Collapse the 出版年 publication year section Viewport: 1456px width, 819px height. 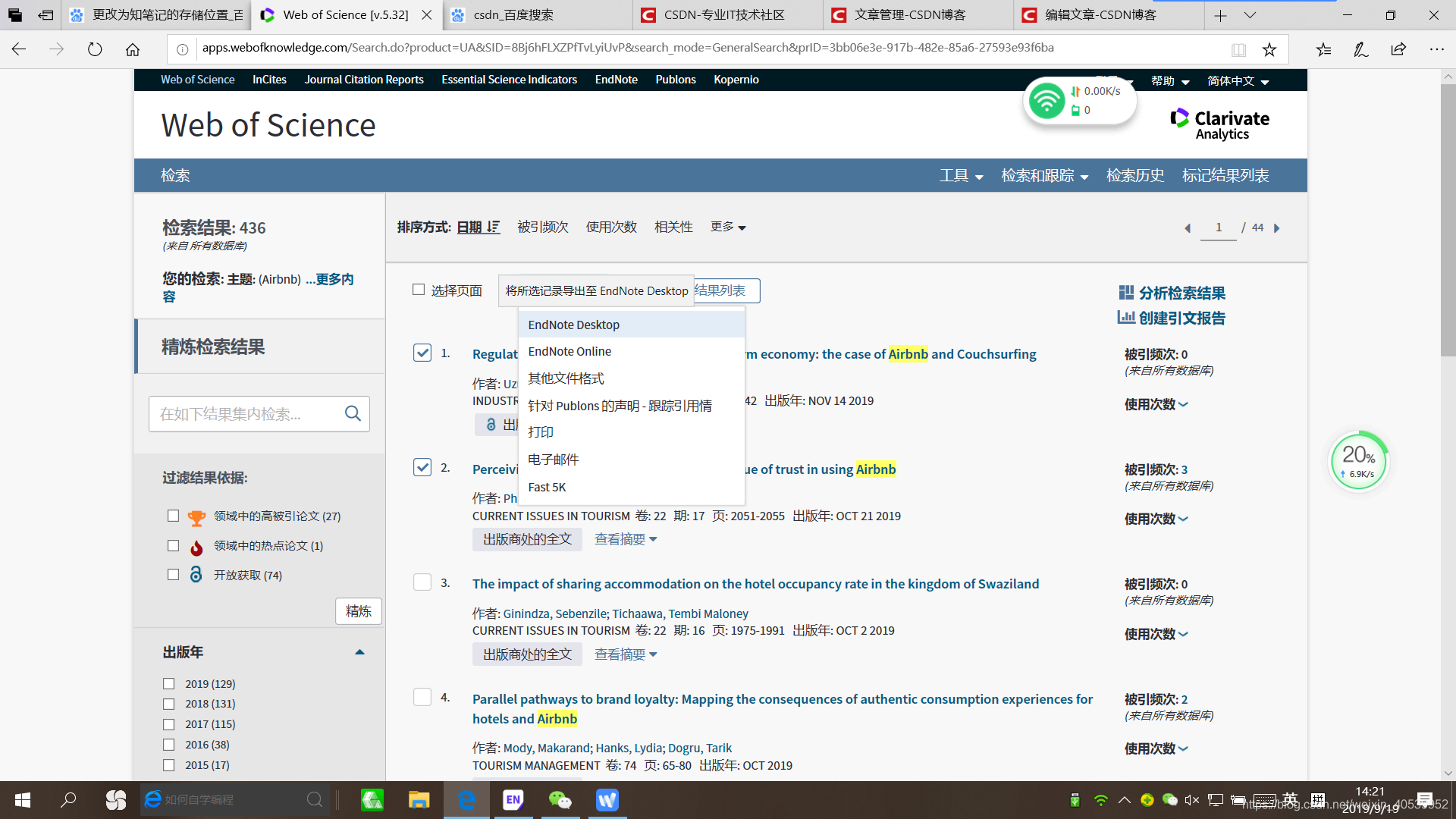[359, 652]
